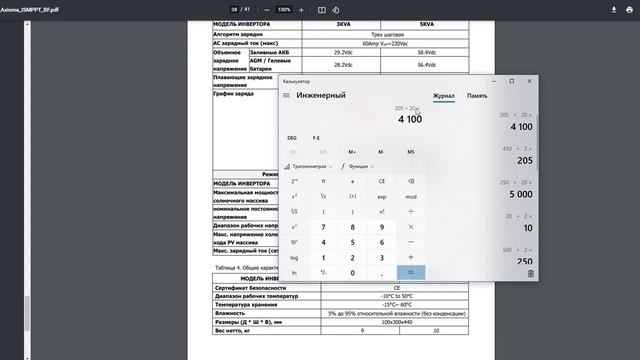Image resolution: width=640 pixels, height=360 pixels.
Task: Click digit 2 on calculator
Action: [353, 258]
